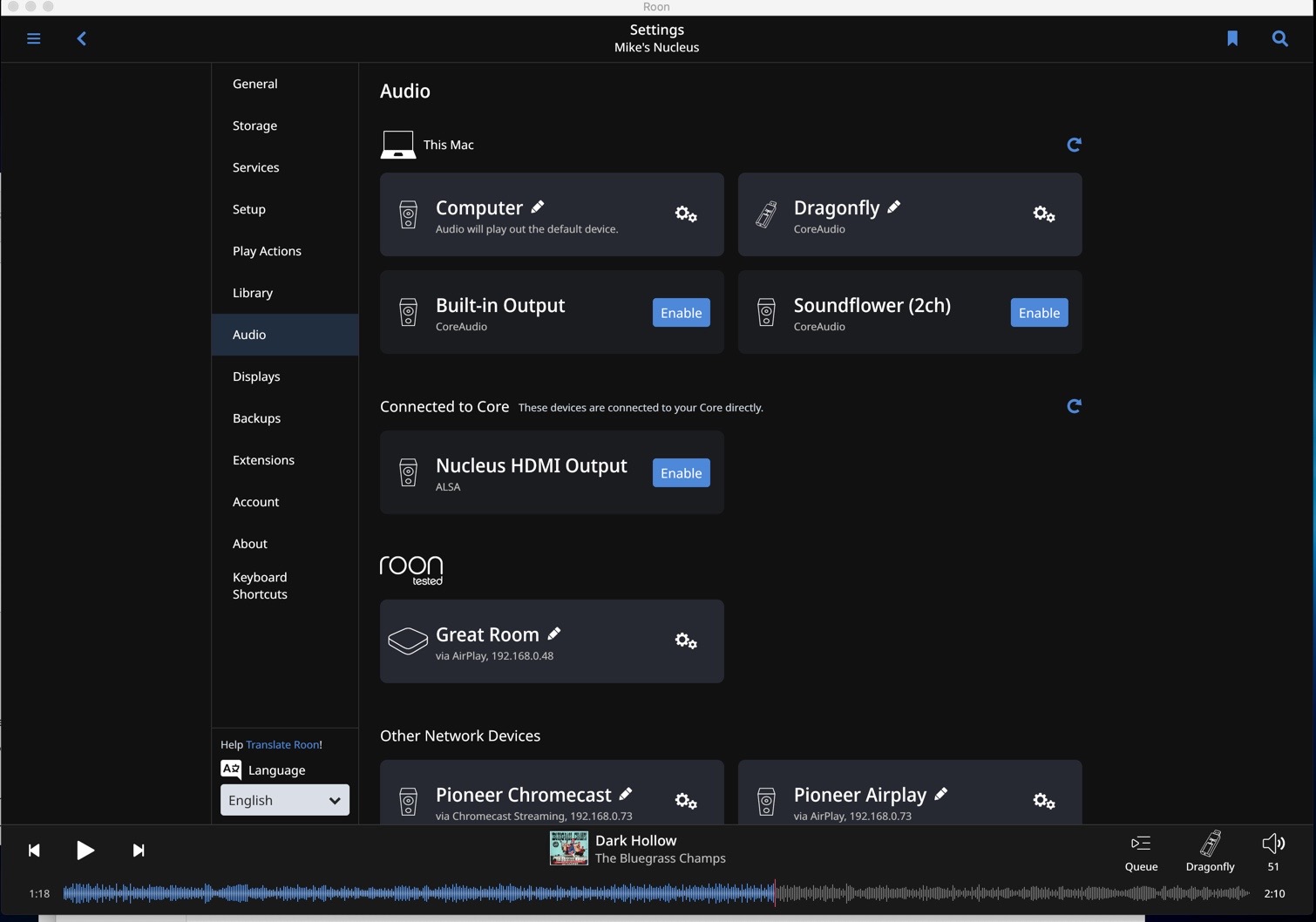Rename Pioneer Chromecast with pencil icon
The image size is (1316, 922).
coord(626,794)
